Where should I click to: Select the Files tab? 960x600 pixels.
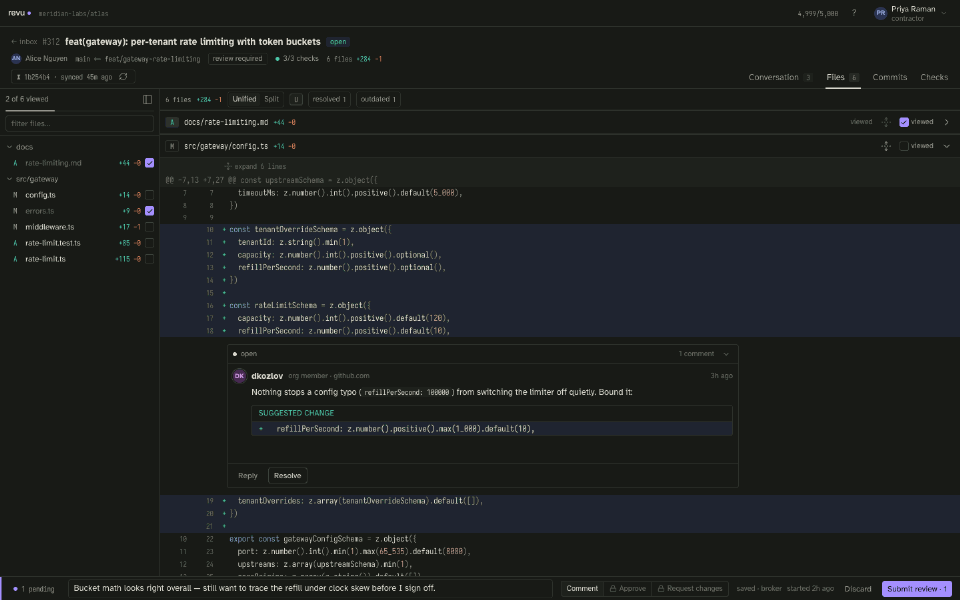(x=842, y=77)
